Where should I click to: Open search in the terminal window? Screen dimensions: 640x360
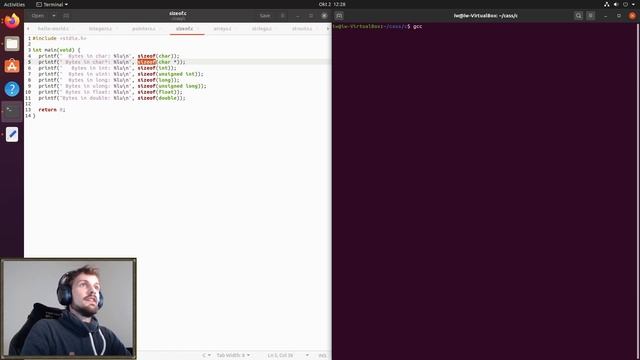pos(578,16)
